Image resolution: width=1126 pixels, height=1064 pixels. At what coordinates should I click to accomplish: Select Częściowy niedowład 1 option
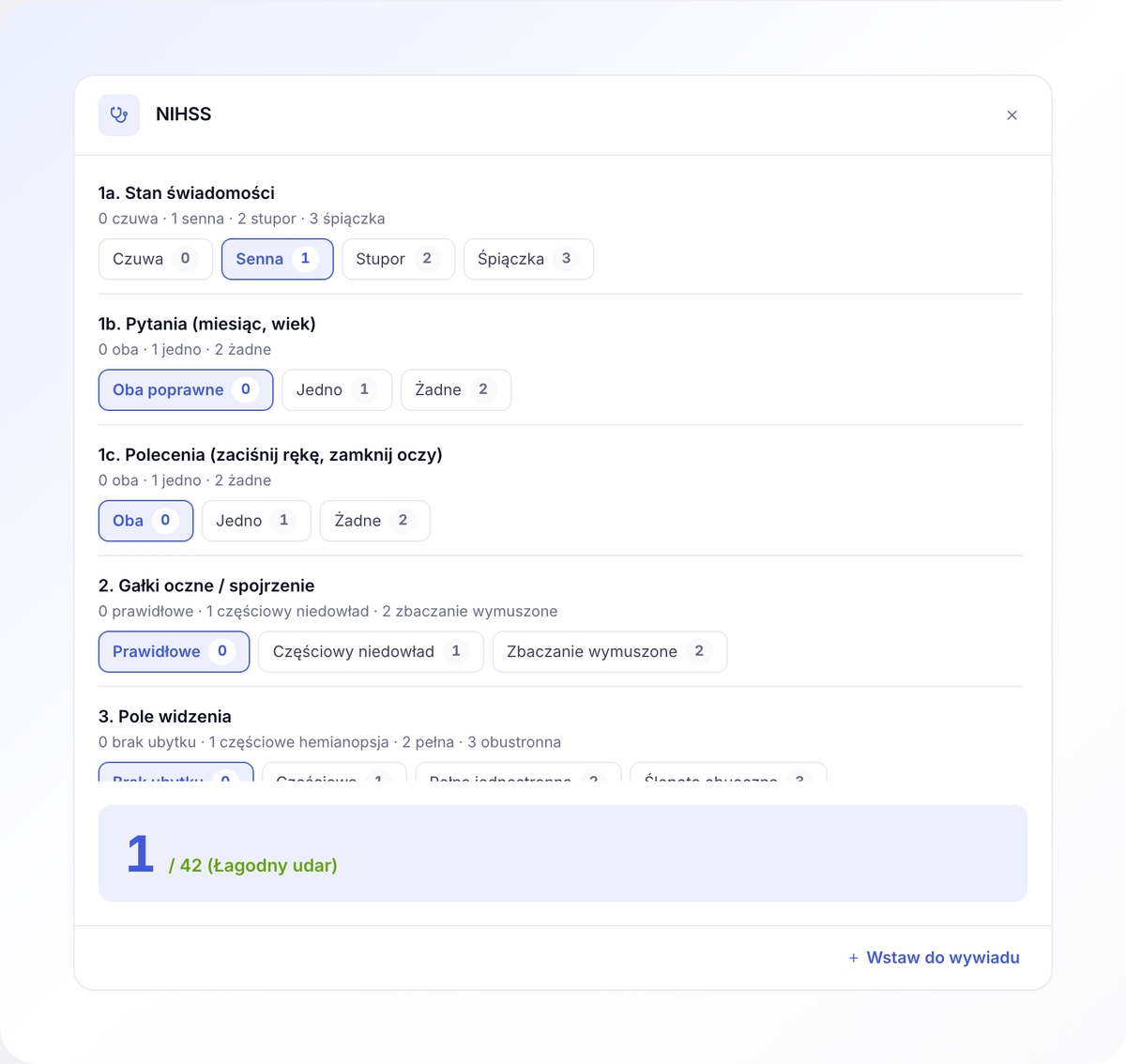pos(371,651)
